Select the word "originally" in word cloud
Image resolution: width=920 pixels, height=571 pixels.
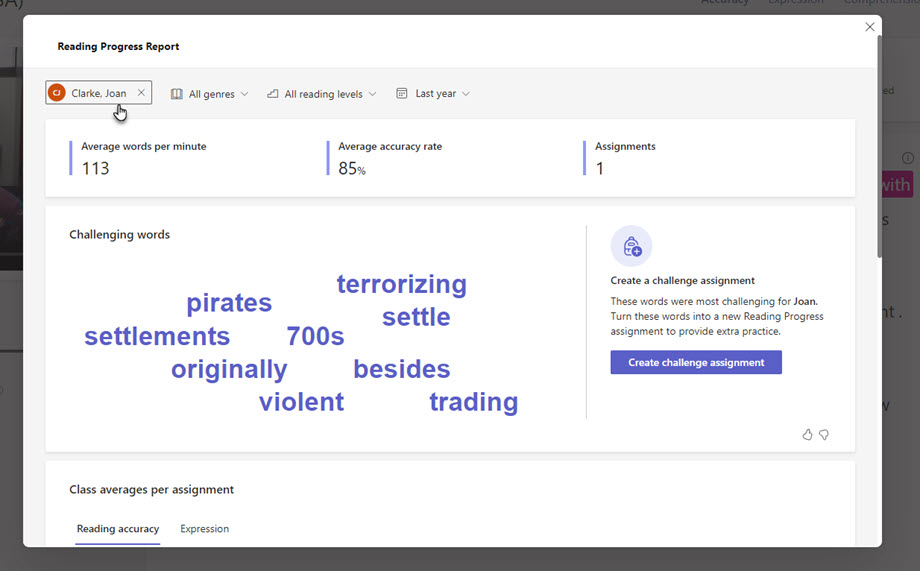tap(229, 370)
